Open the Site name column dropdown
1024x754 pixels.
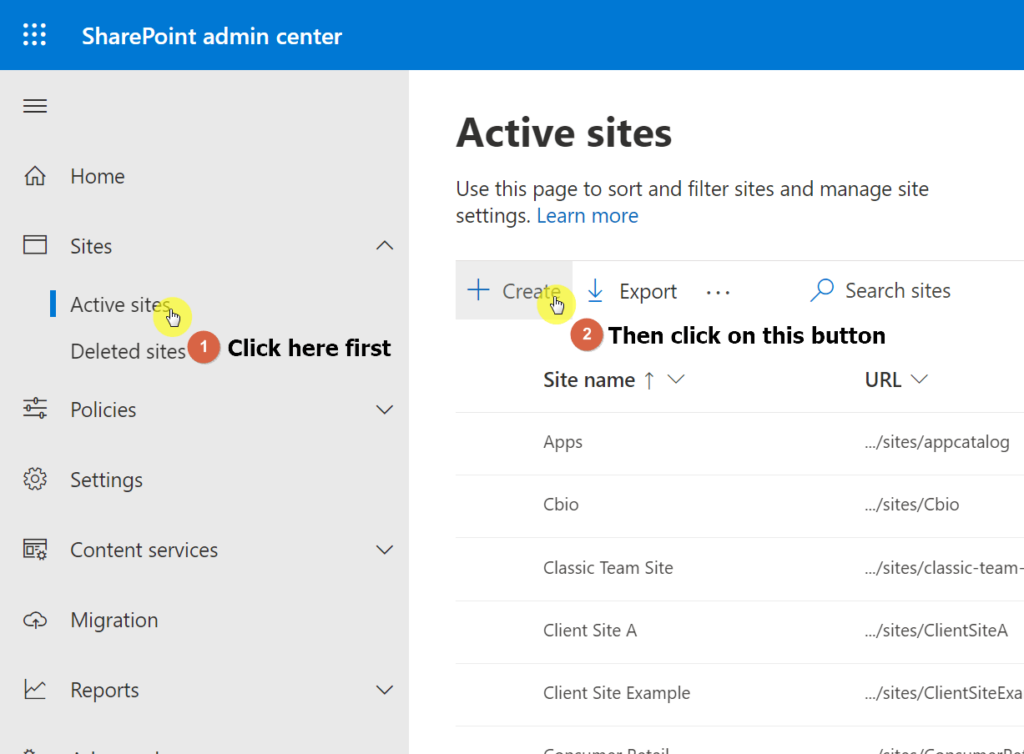676,379
